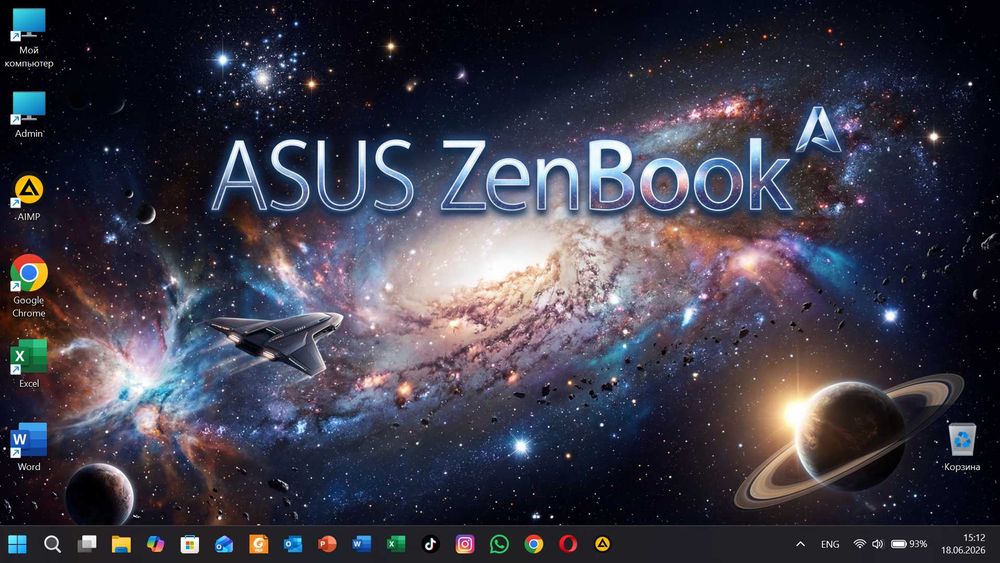1000x563 pixels.
Task: Select the Admin desktop shortcut
Action: pyautogui.click(x=29, y=115)
